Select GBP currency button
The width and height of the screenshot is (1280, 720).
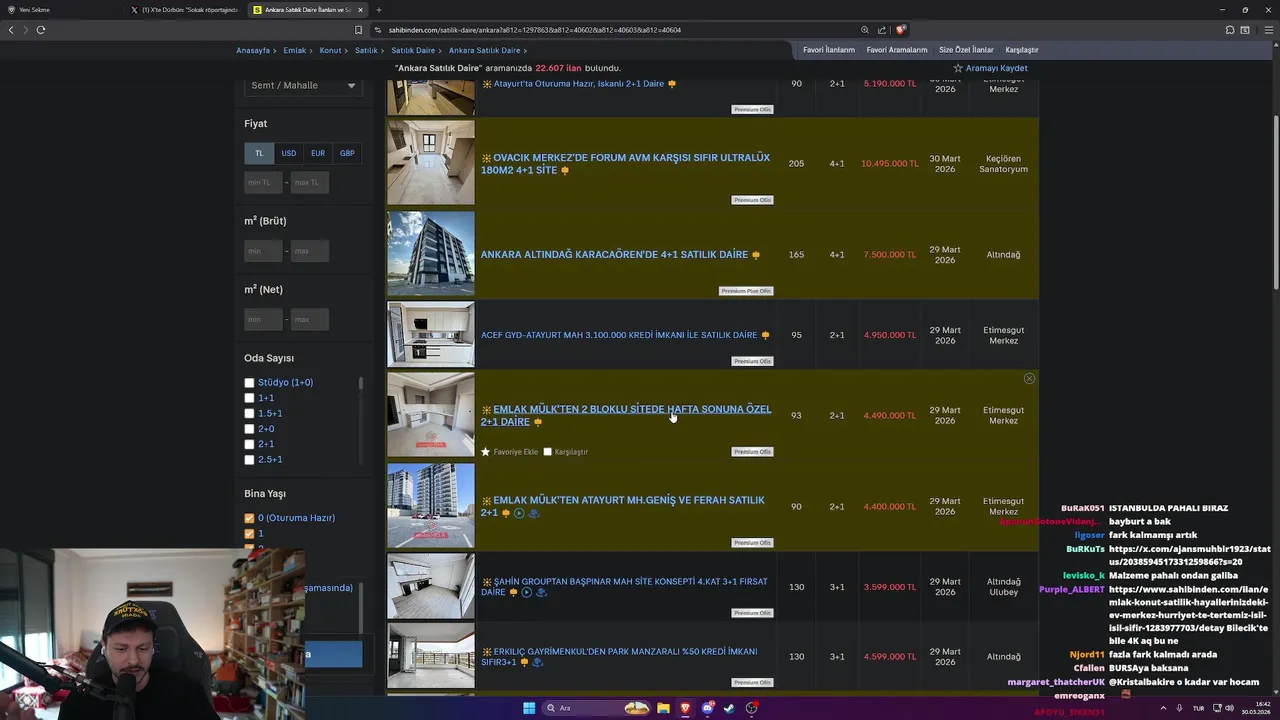pos(347,153)
